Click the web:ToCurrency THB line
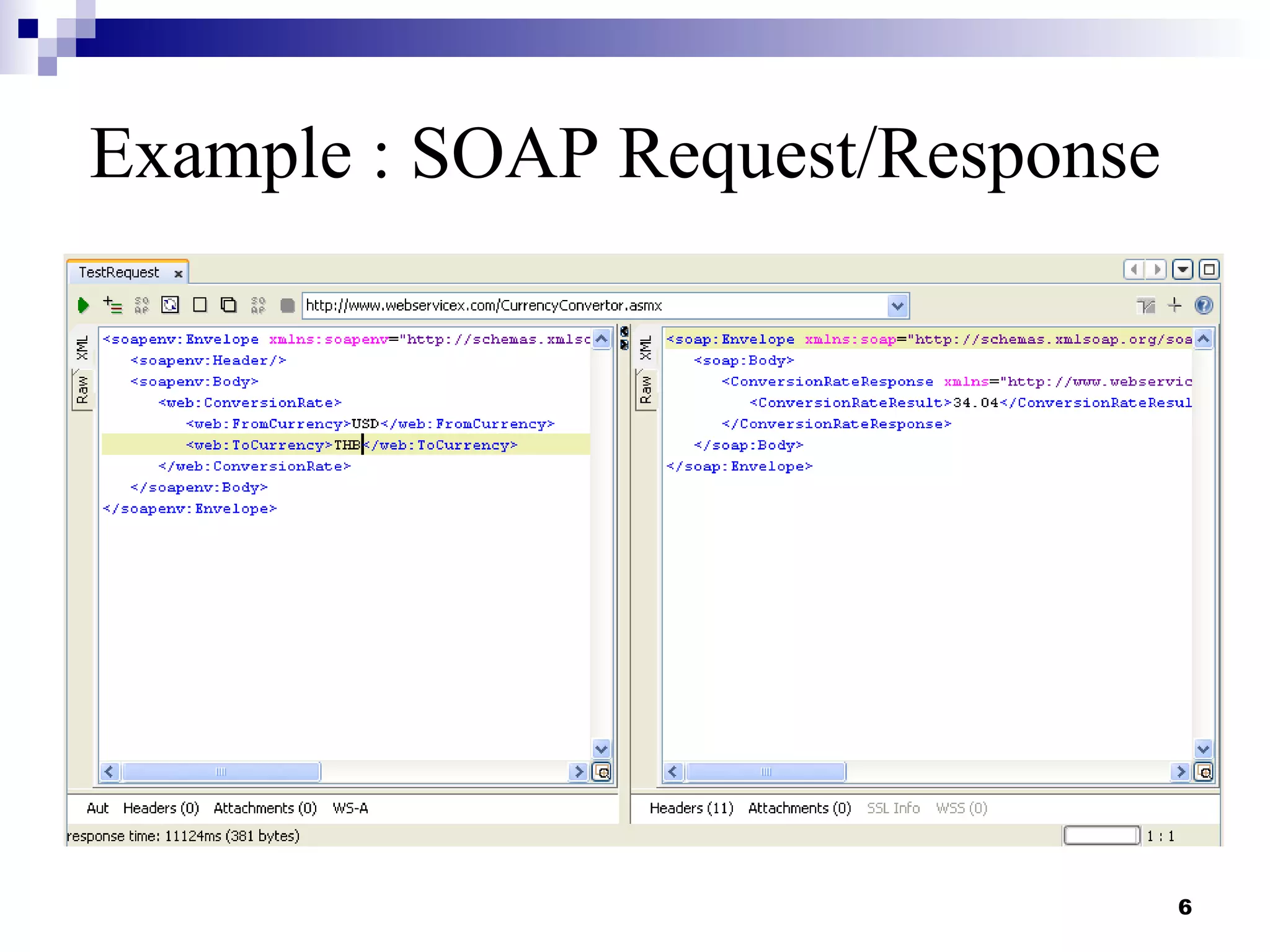This screenshot has width=1270, height=952. (x=346, y=445)
